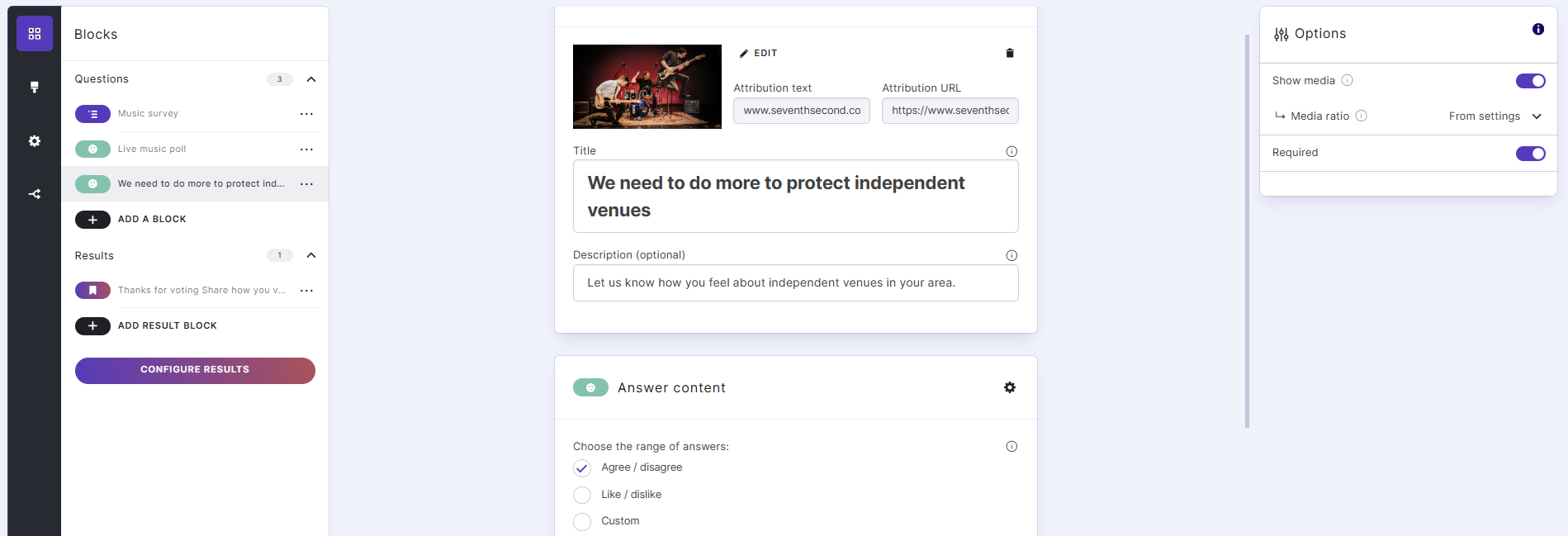Viewport: 1568px width, 536px height.
Task: Delete the media image with trash icon
Action: pyautogui.click(x=1009, y=53)
